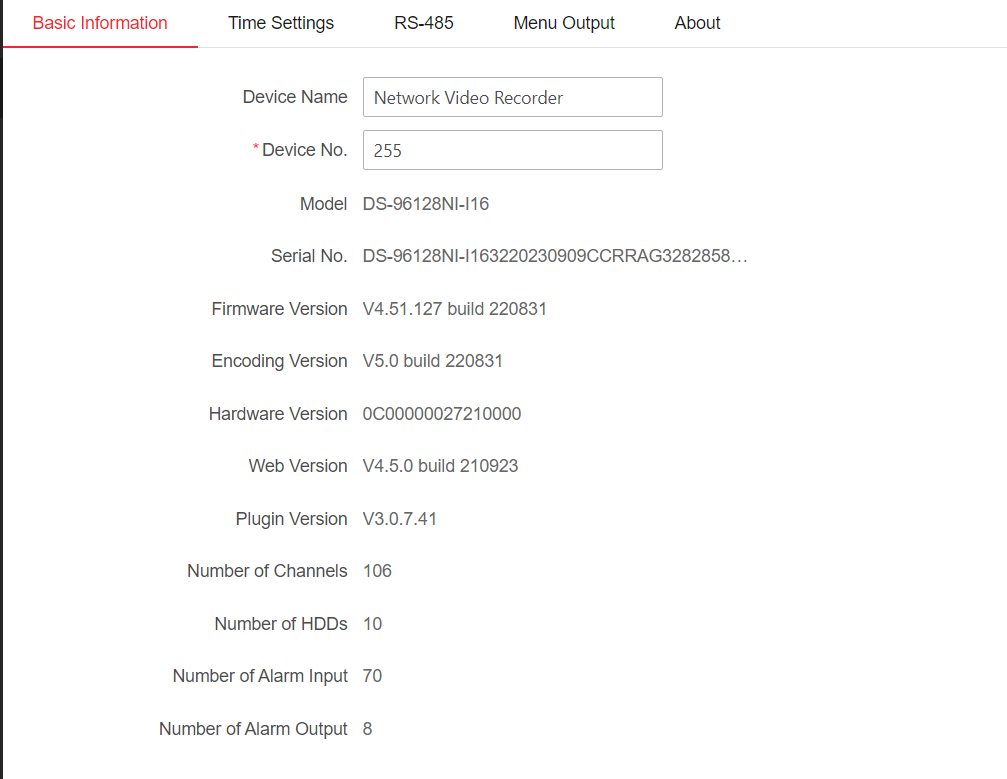Go to the RS-485 tab
Image resolution: width=1007 pixels, height=779 pixels.
coord(423,23)
